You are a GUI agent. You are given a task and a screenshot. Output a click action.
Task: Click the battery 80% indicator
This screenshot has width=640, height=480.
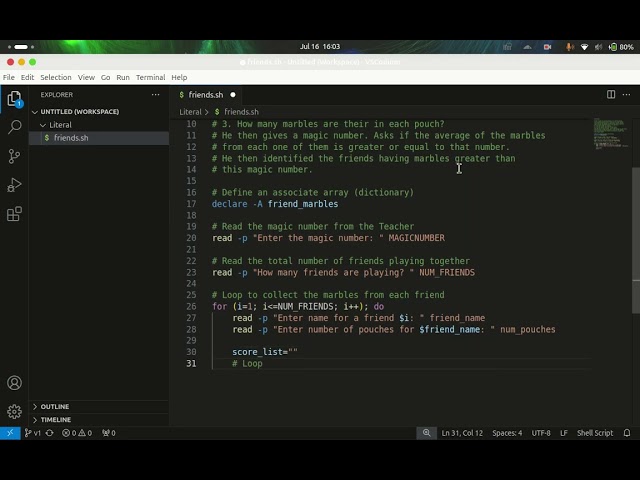click(621, 47)
